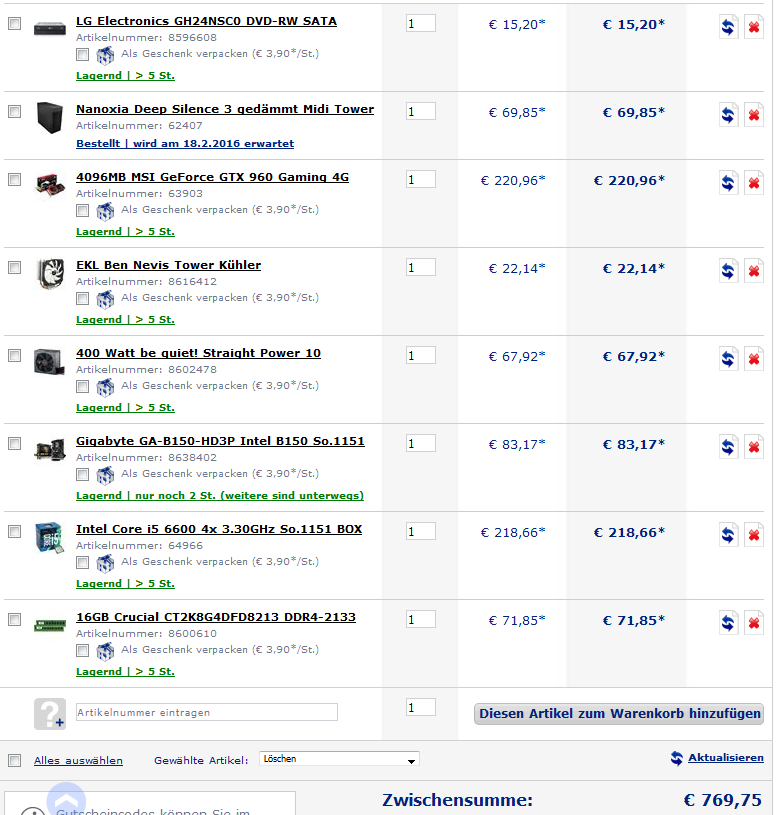Delete the Gigabyte GA-B150-HD3P mainboard
Viewport: 778px width, 815px height.
[754, 446]
